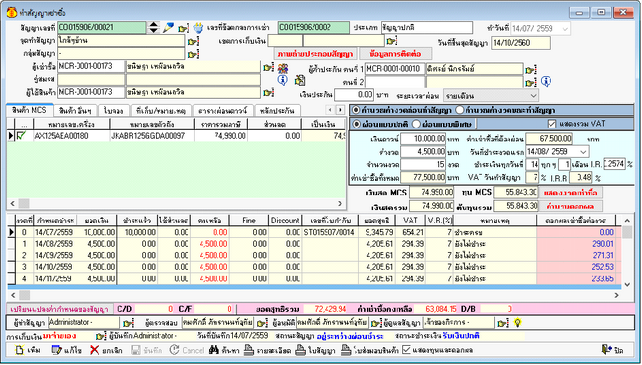
Task: Toggle the show VAT checkbox
Action: pyautogui.click(x=552, y=124)
